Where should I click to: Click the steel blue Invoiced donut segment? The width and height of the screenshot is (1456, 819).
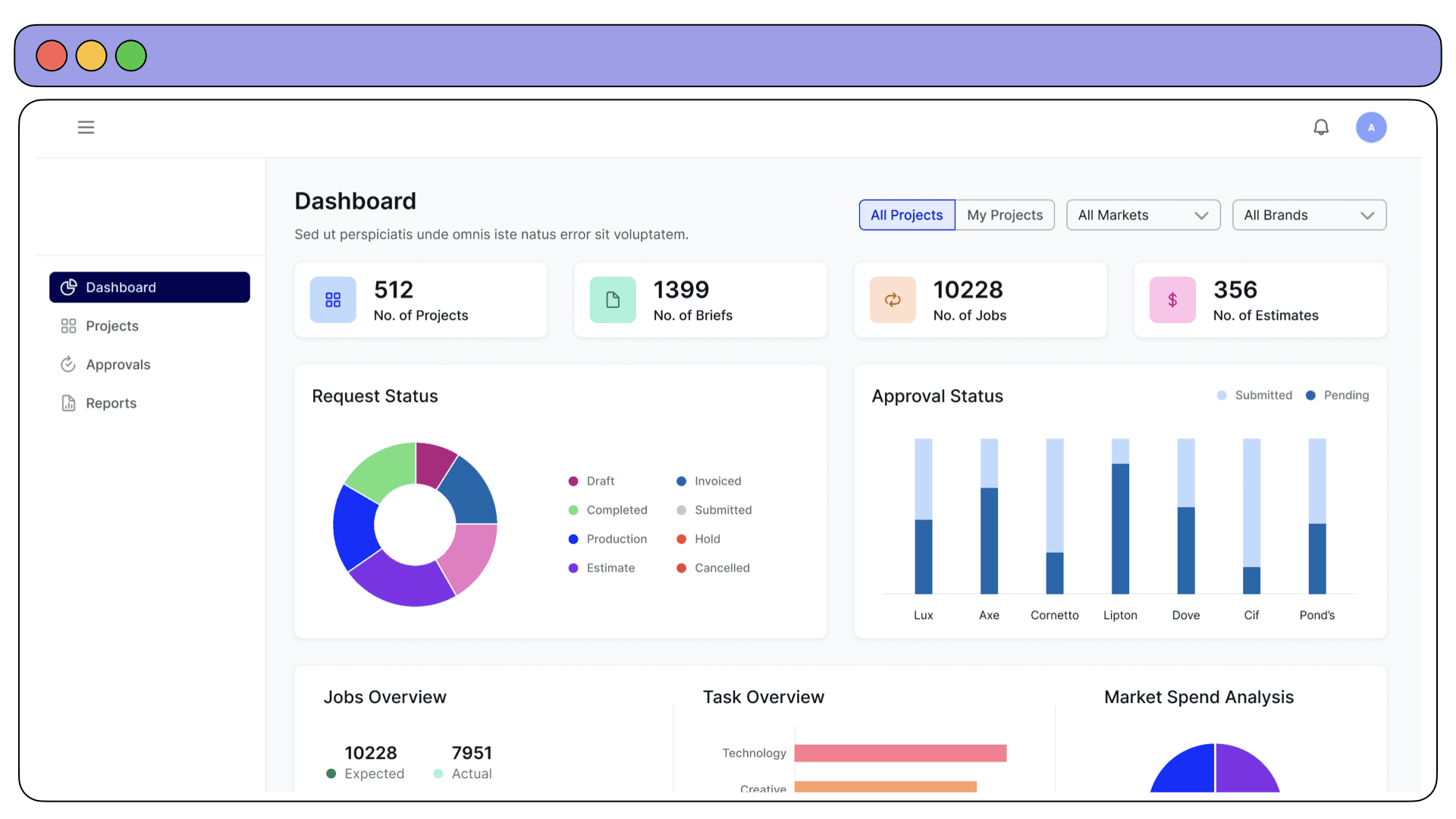pyautogui.click(x=470, y=493)
